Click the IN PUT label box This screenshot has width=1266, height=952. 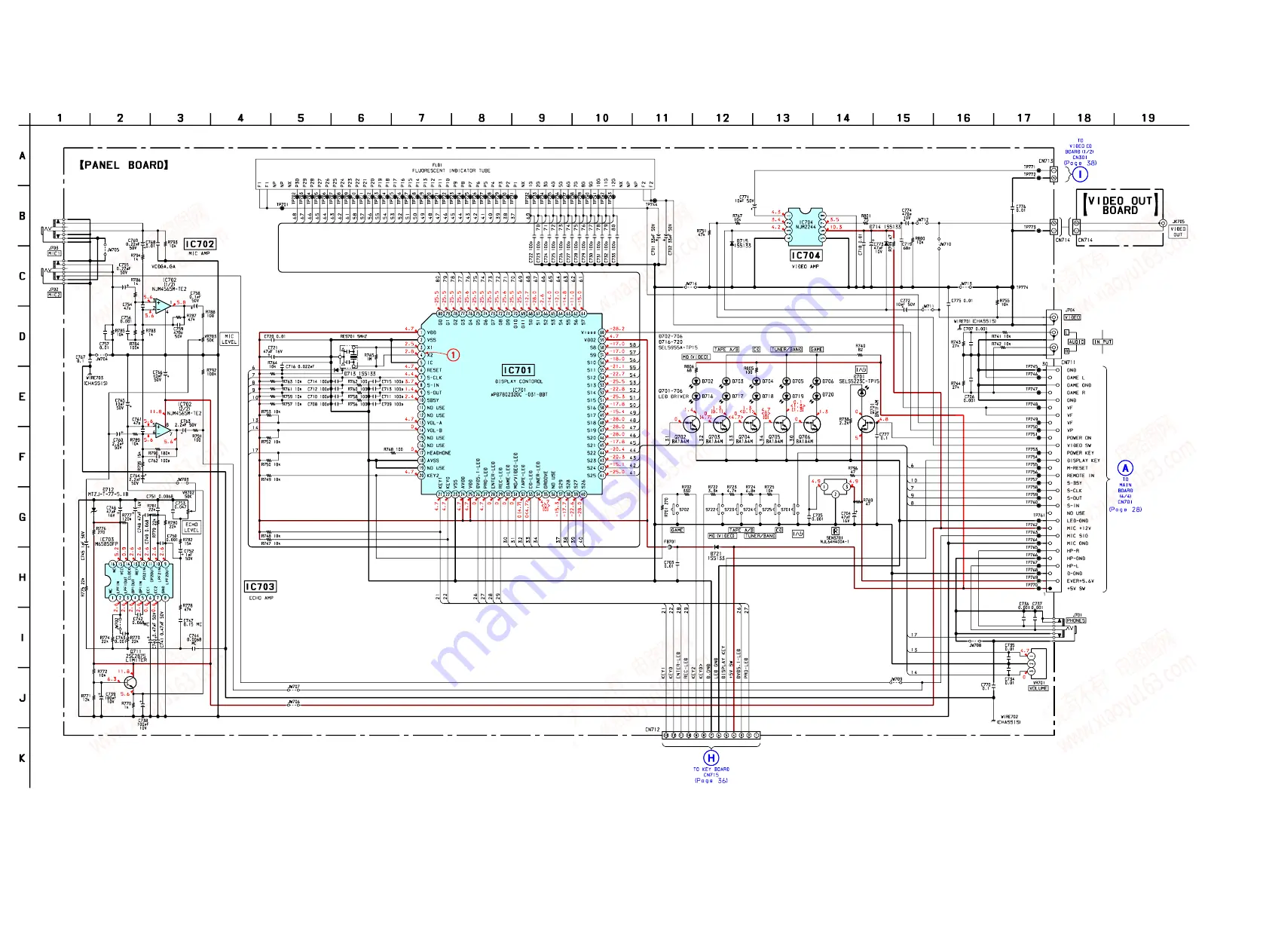(x=1102, y=341)
